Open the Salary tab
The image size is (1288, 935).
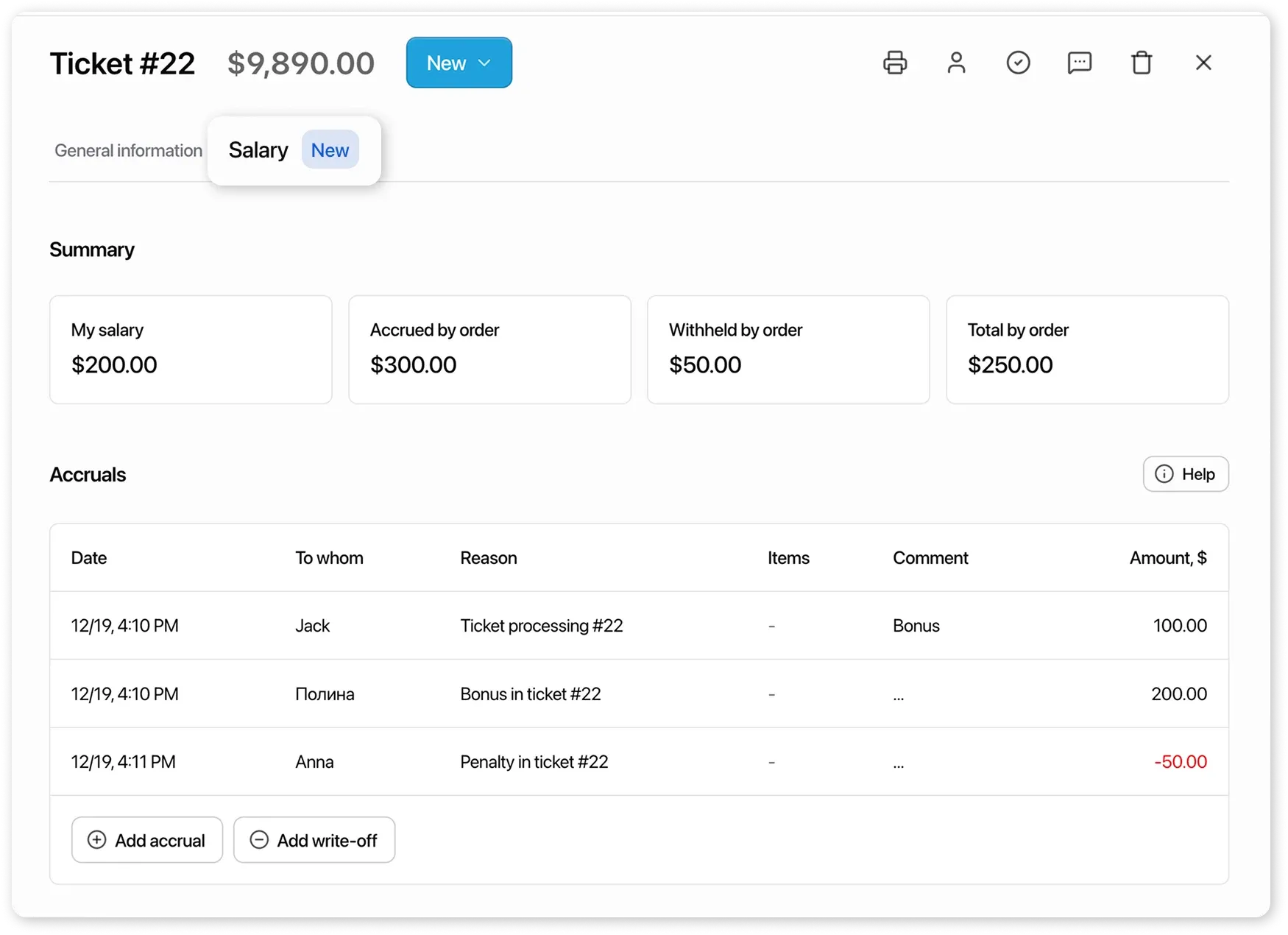(x=258, y=149)
